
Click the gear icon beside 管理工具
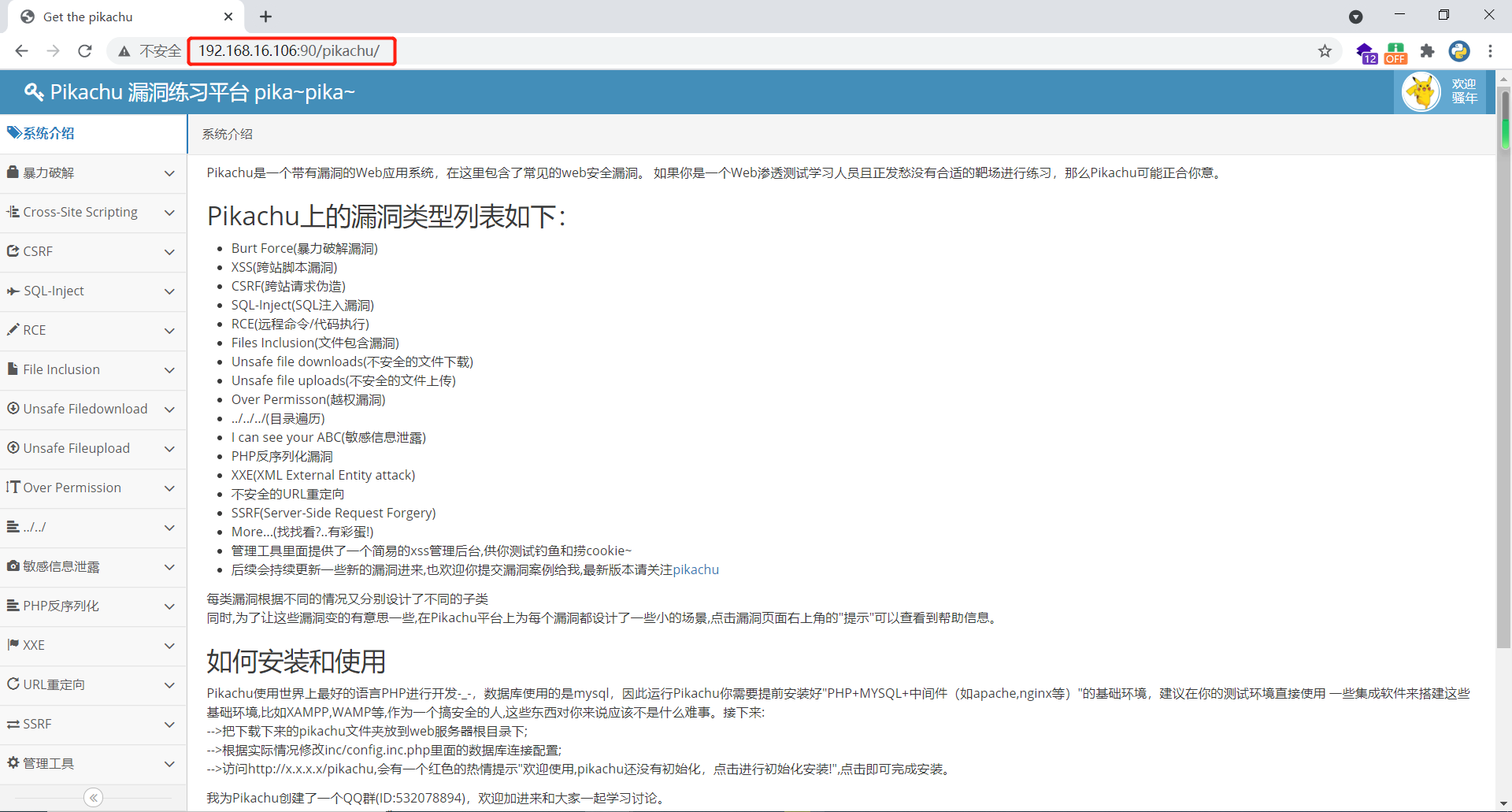point(13,762)
